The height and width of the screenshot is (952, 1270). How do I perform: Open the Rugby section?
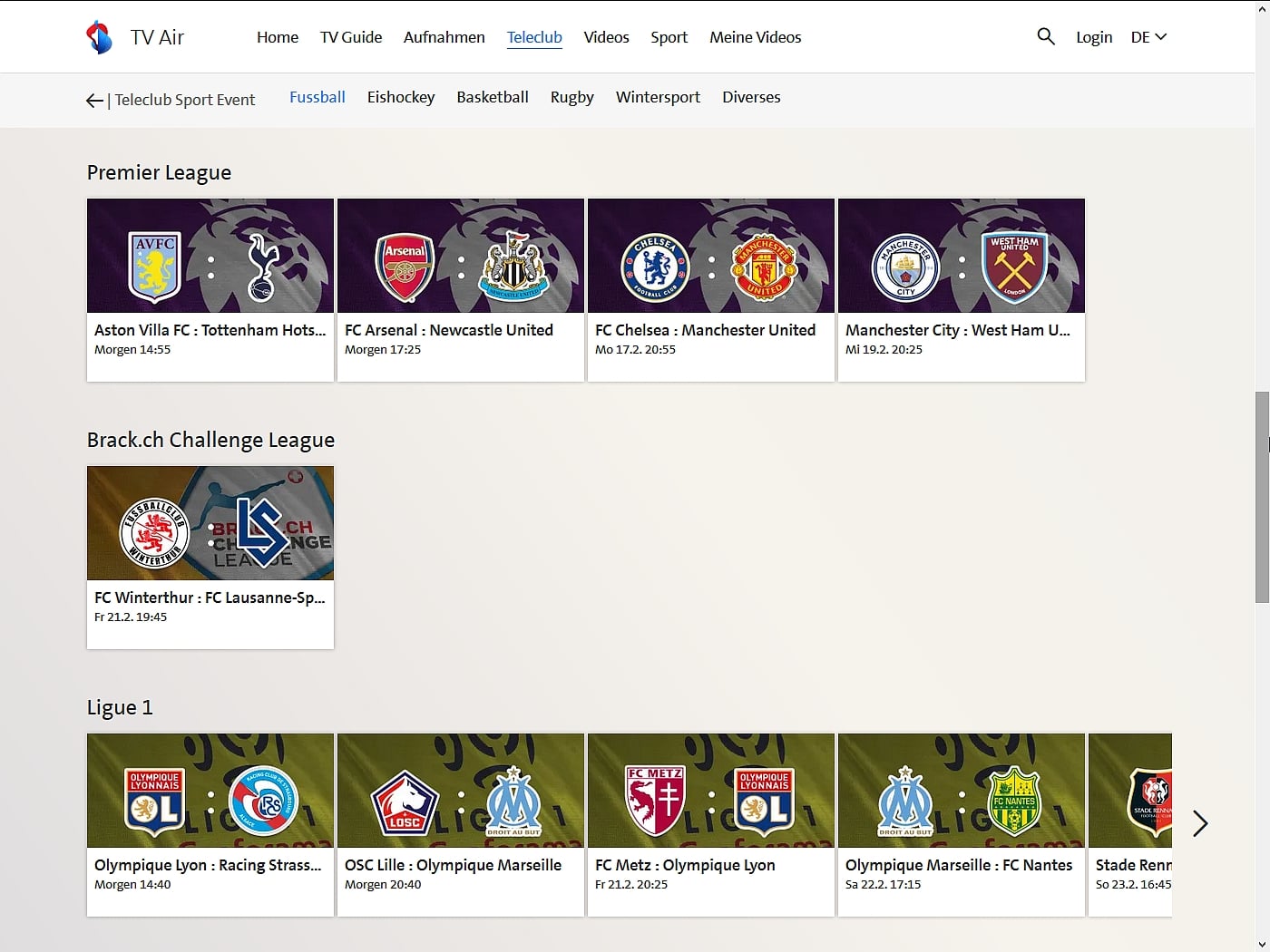click(x=571, y=97)
